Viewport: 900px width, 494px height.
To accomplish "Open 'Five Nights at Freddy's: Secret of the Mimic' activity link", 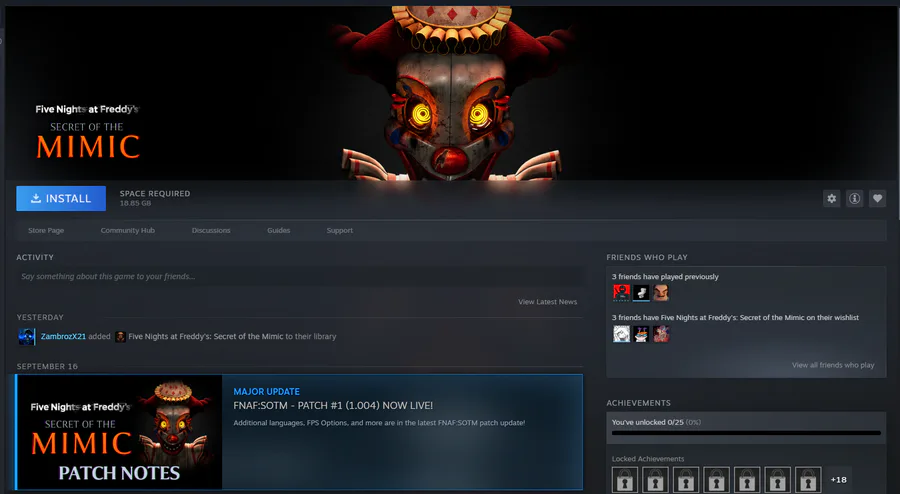I will click(205, 337).
